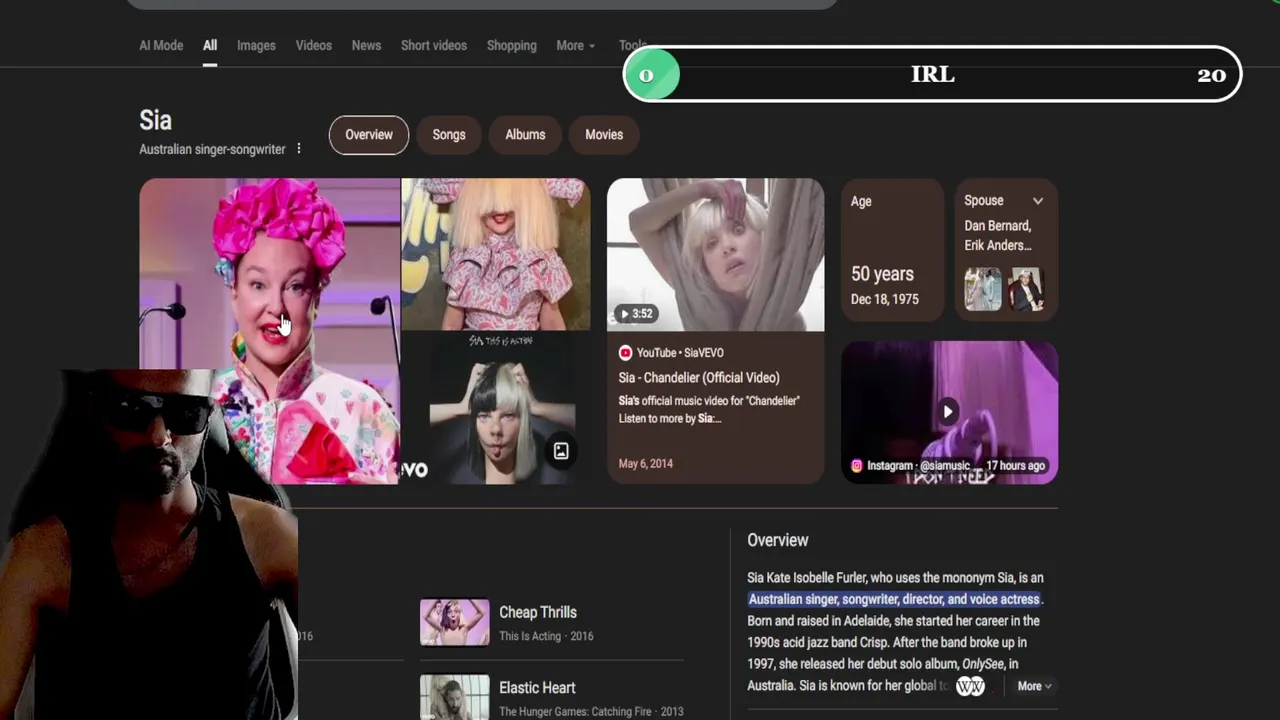Viewport: 1280px width, 720px height.
Task: Click the Dan Bernard spouse thumbnail
Action: pyautogui.click(x=983, y=289)
